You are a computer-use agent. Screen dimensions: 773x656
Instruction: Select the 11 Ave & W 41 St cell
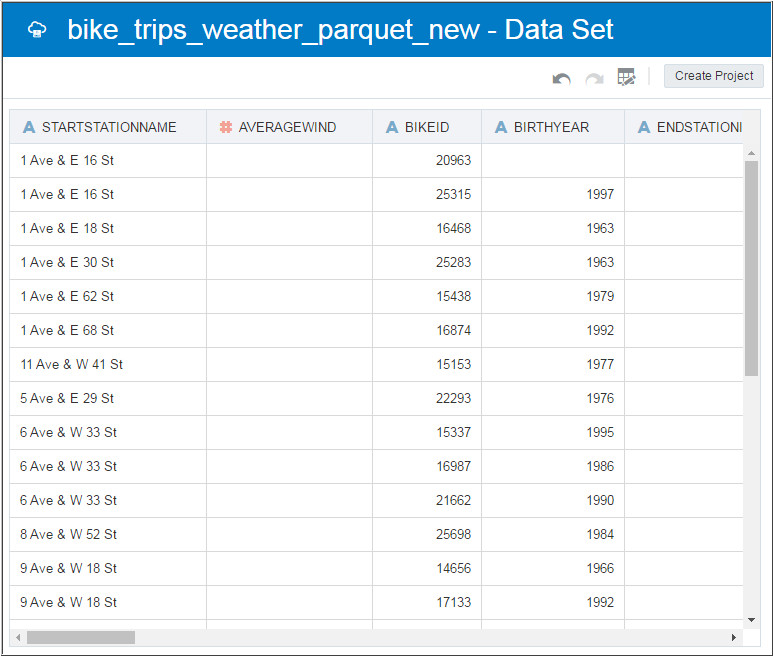[72, 364]
